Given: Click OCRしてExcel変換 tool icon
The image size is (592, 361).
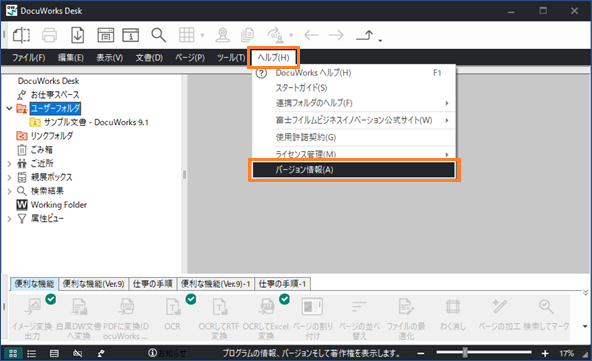Looking at the screenshot, I should point(266,307).
